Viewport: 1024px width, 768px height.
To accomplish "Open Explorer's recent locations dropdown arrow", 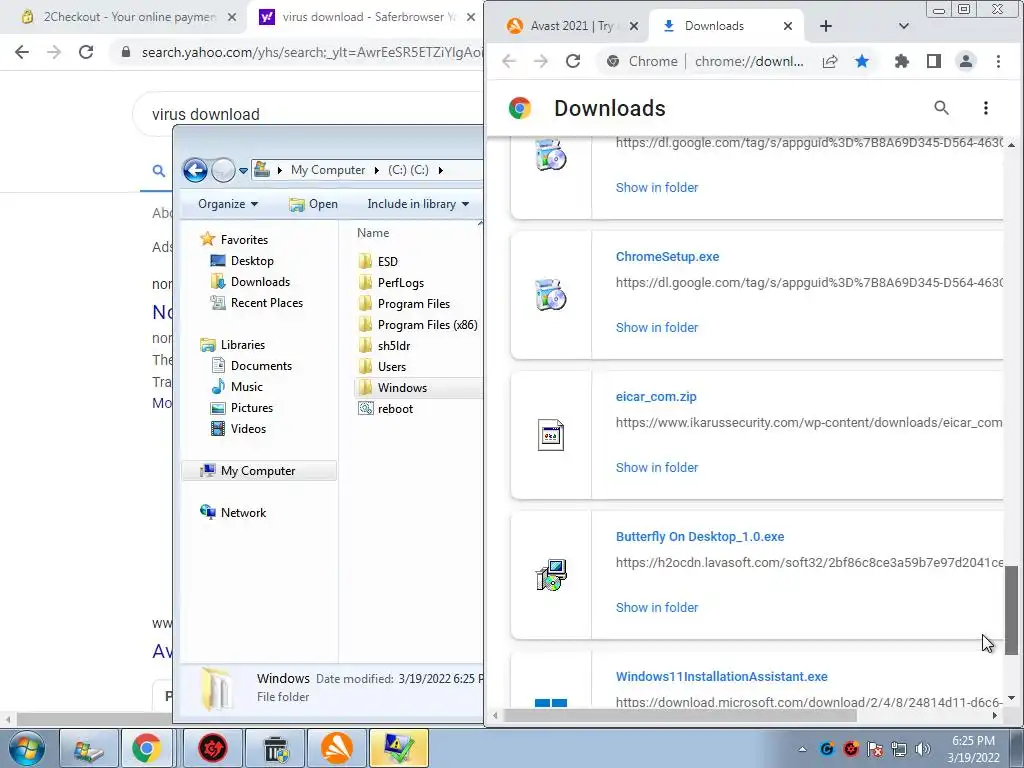I will tap(243, 170).
